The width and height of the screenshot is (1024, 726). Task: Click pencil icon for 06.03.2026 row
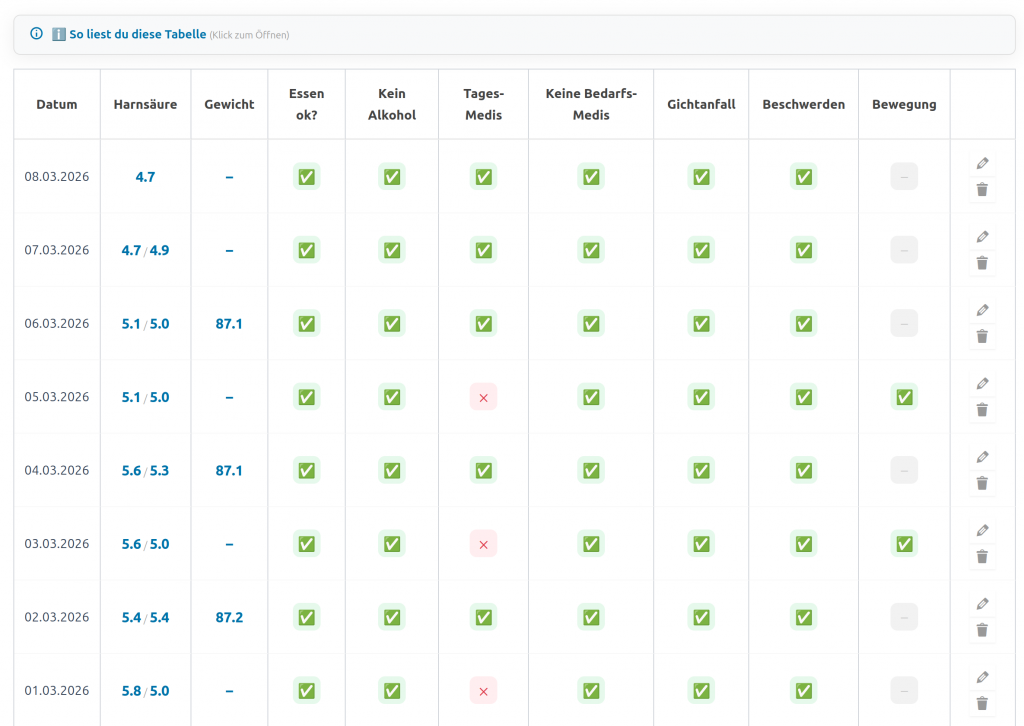(x=982, y=310)
